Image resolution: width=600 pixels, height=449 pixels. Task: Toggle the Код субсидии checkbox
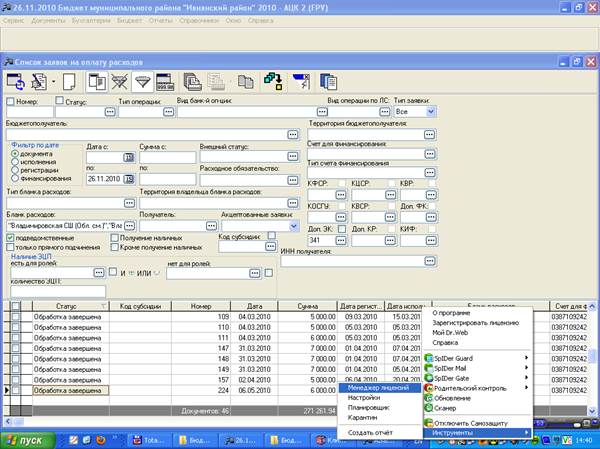271,235
